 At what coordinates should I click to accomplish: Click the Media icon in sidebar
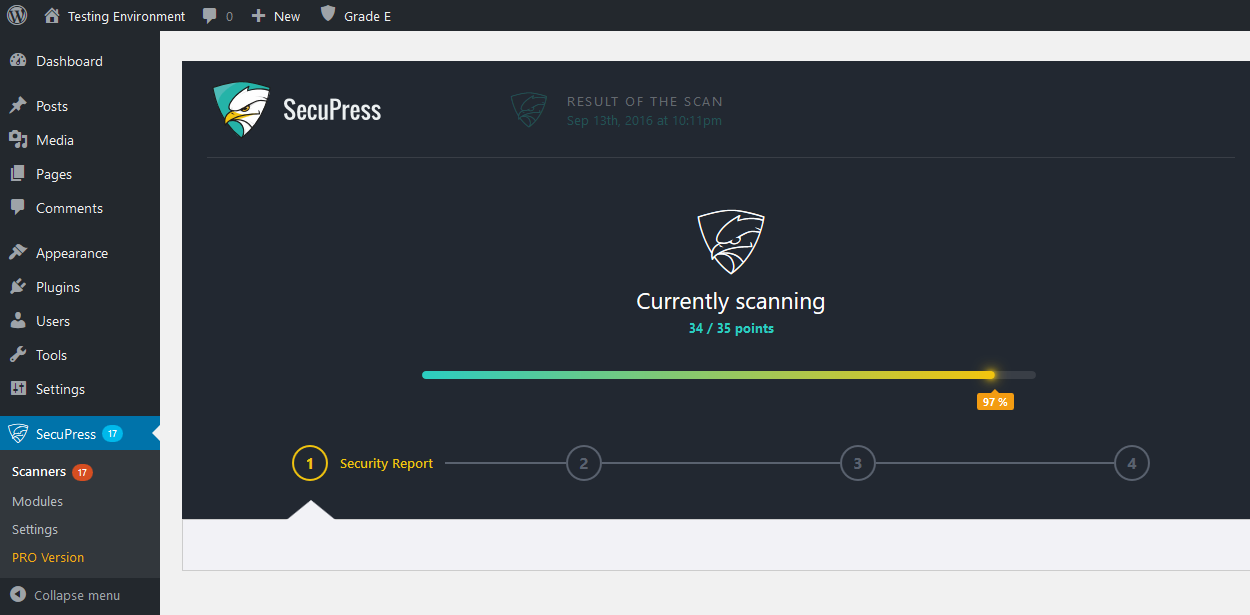point(18,140)
